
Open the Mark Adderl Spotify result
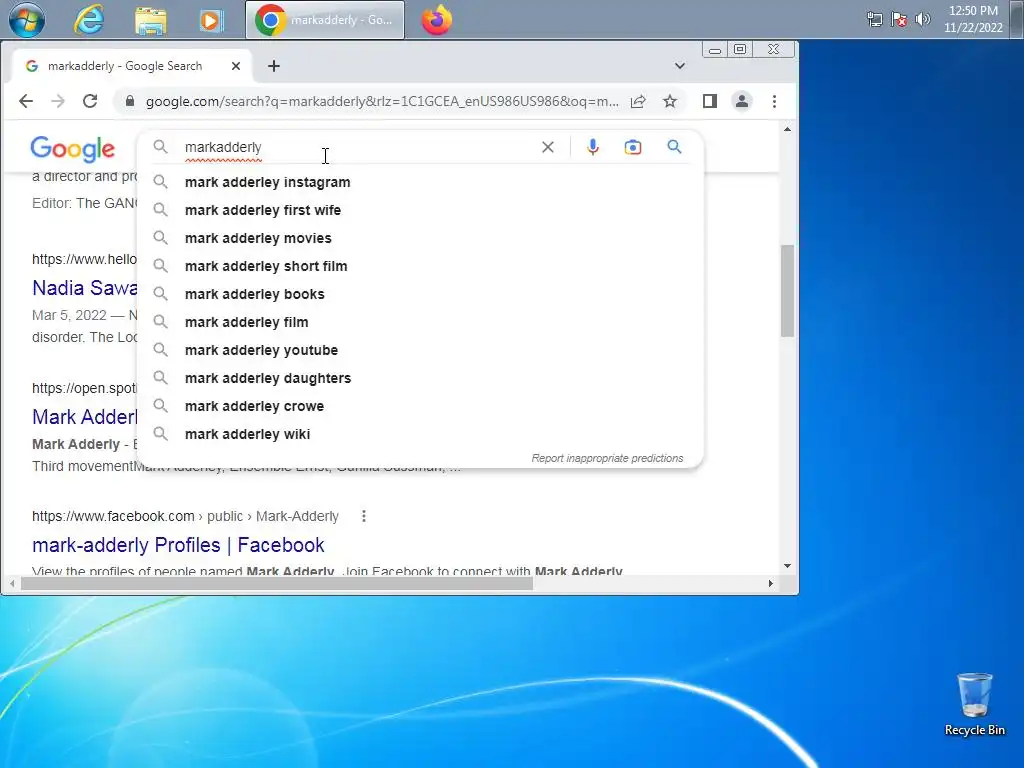pos(85,417)
